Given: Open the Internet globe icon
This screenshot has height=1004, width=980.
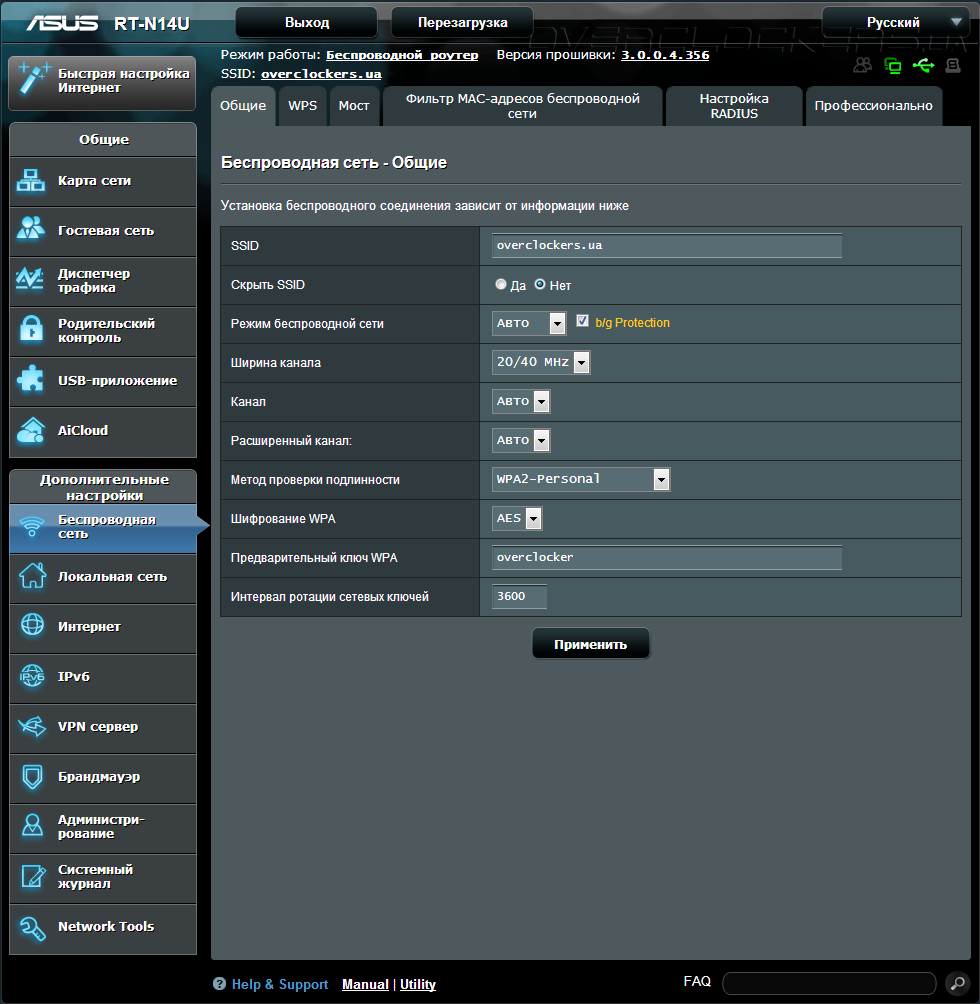Looking at the screenshot, I should pos(32,626).
